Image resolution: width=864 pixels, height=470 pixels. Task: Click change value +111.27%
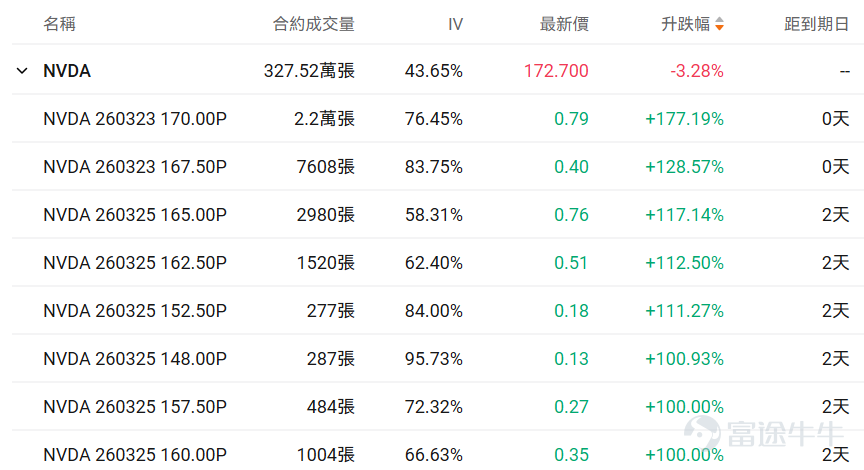coord(684,311)
